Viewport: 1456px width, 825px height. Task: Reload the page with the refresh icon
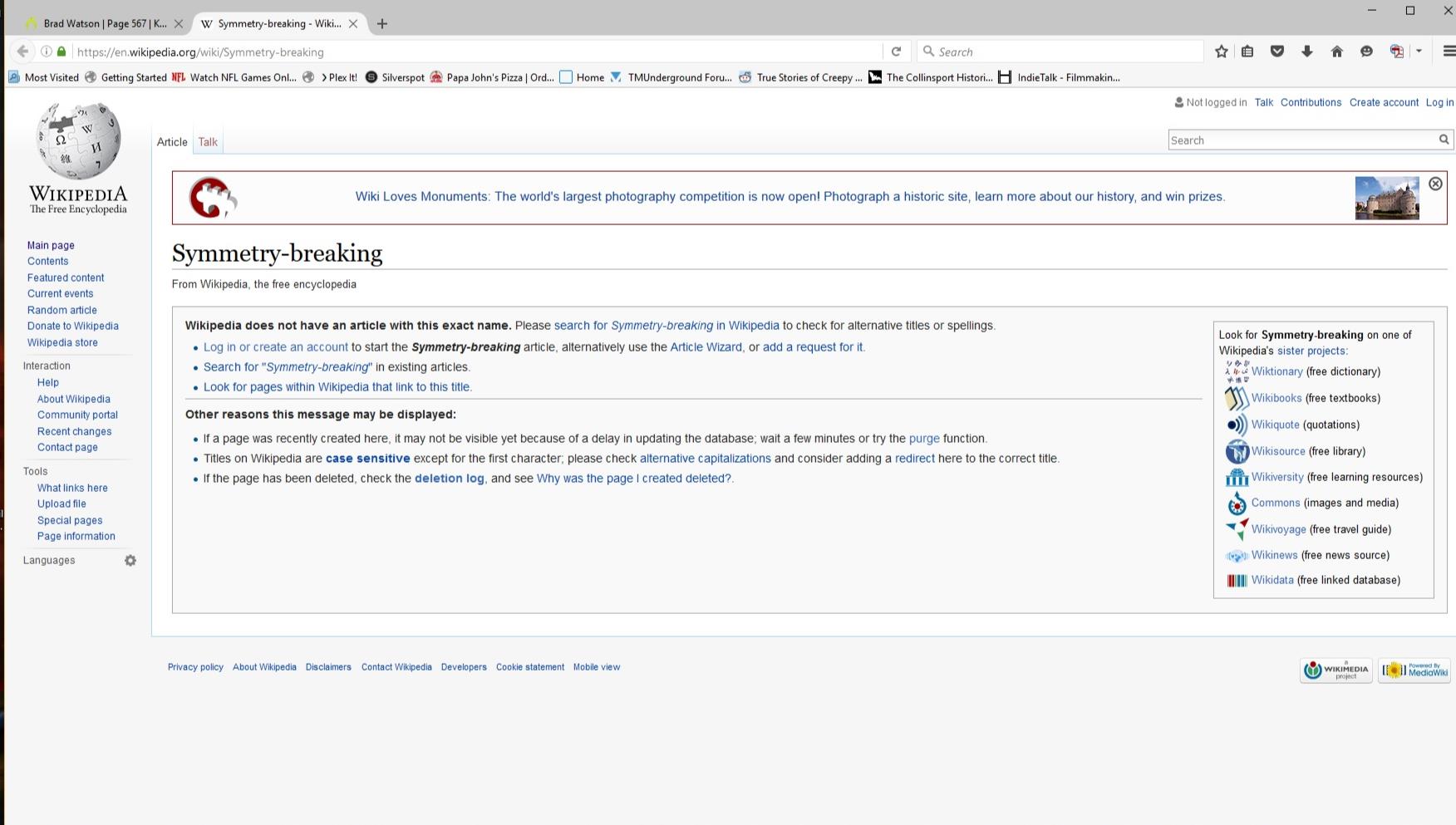(896, 52)
